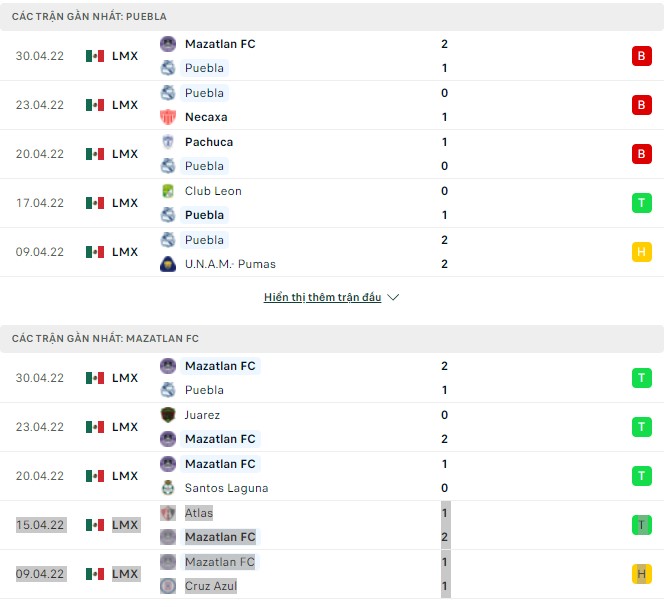The width and height of the screenshot is (669, 607).
Task: Open Santos Laguna team name link
Action: (x=227, y=488)
